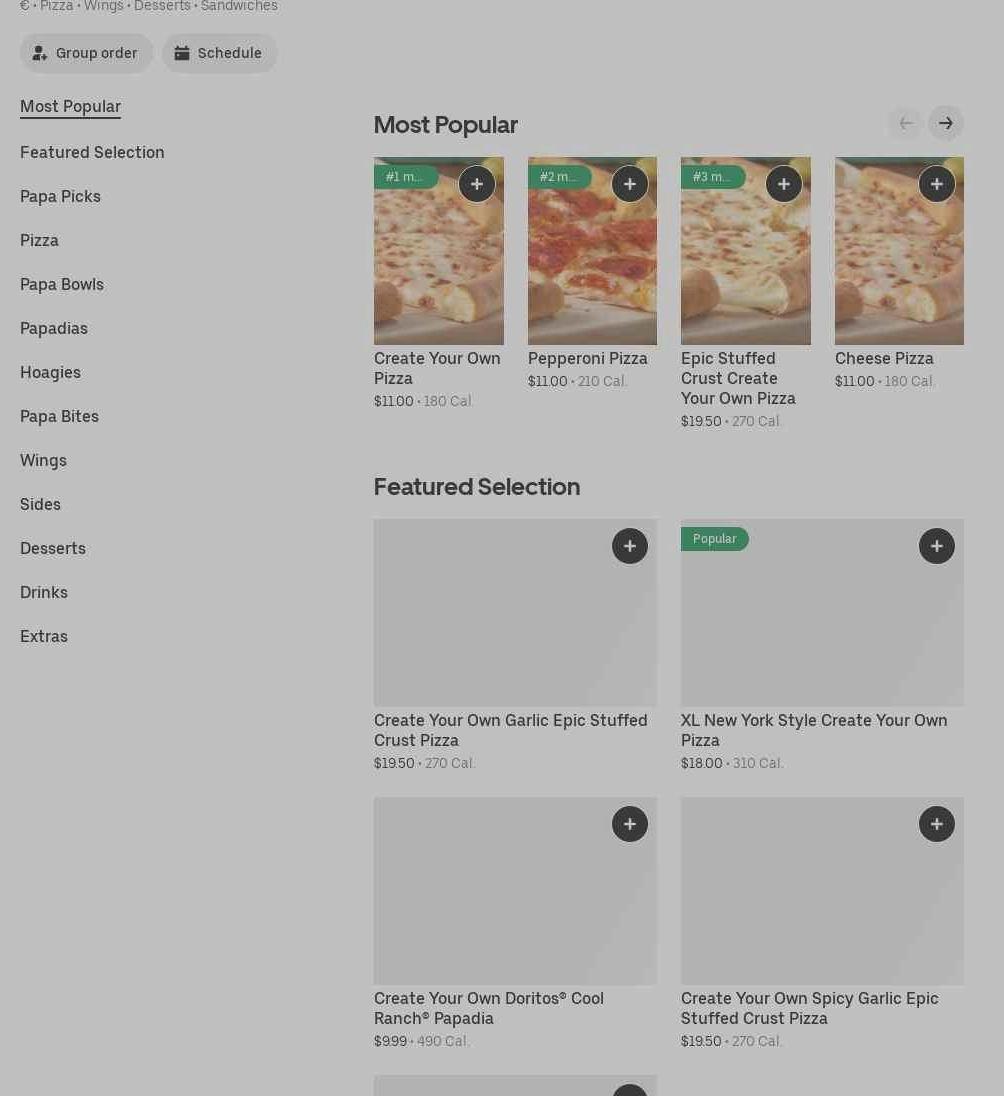Image resolution: width=1004 pixels, height=1096 pixels.
Task: Select Most Popular in sidebar
Action: click(70, 106)
